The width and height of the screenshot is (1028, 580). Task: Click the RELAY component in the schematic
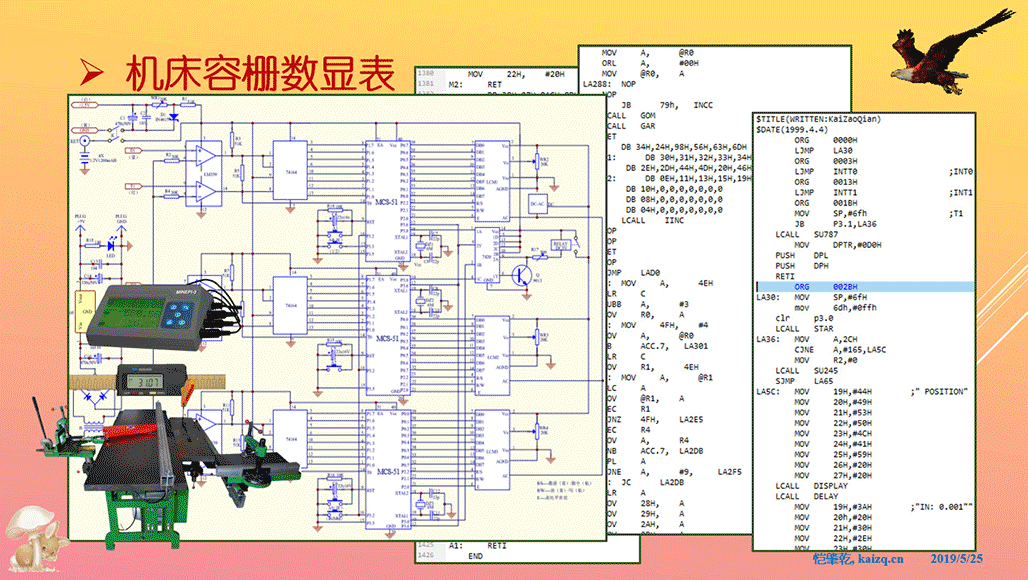(x=561, y=245)
